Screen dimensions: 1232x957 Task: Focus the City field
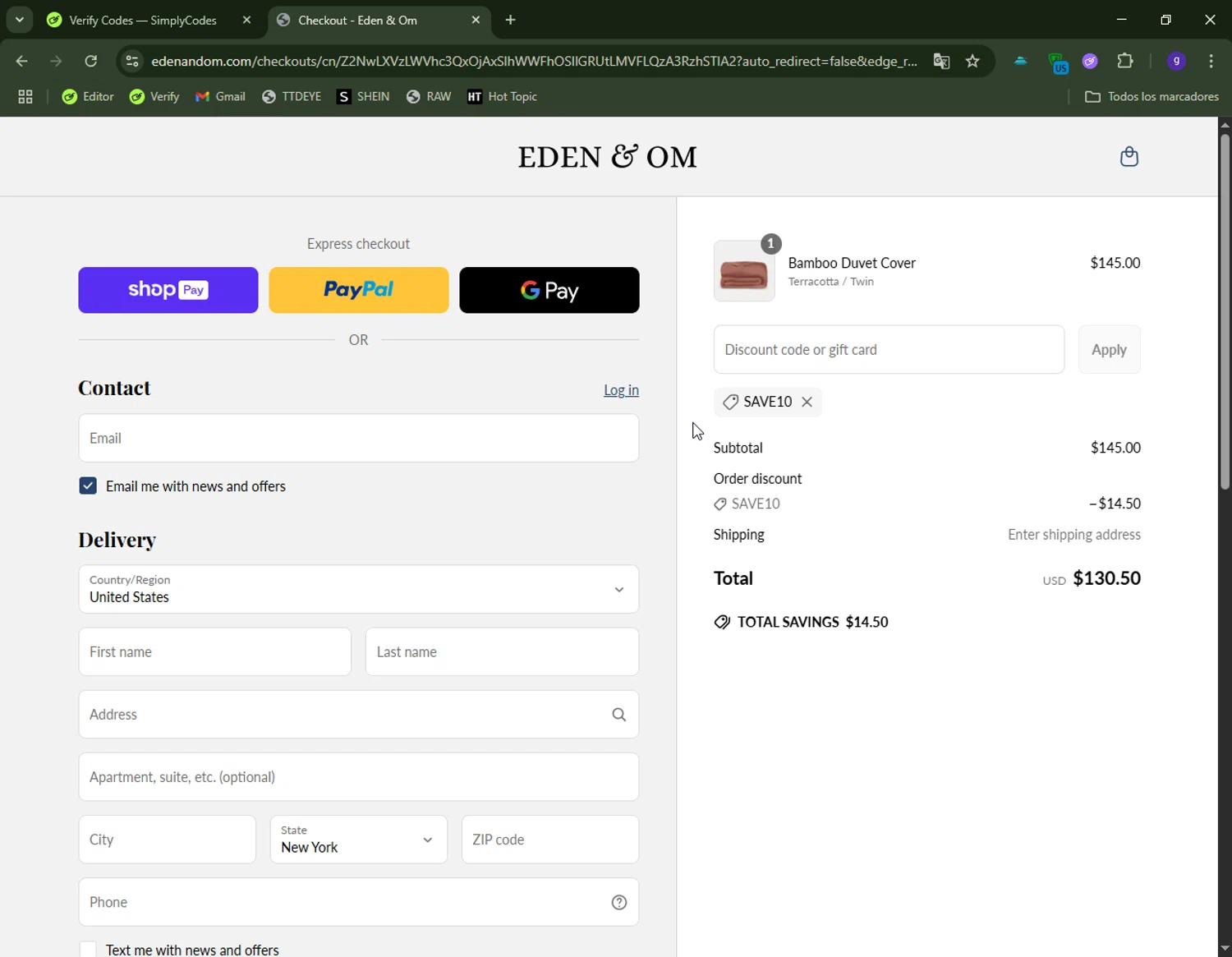pos(168,840)
